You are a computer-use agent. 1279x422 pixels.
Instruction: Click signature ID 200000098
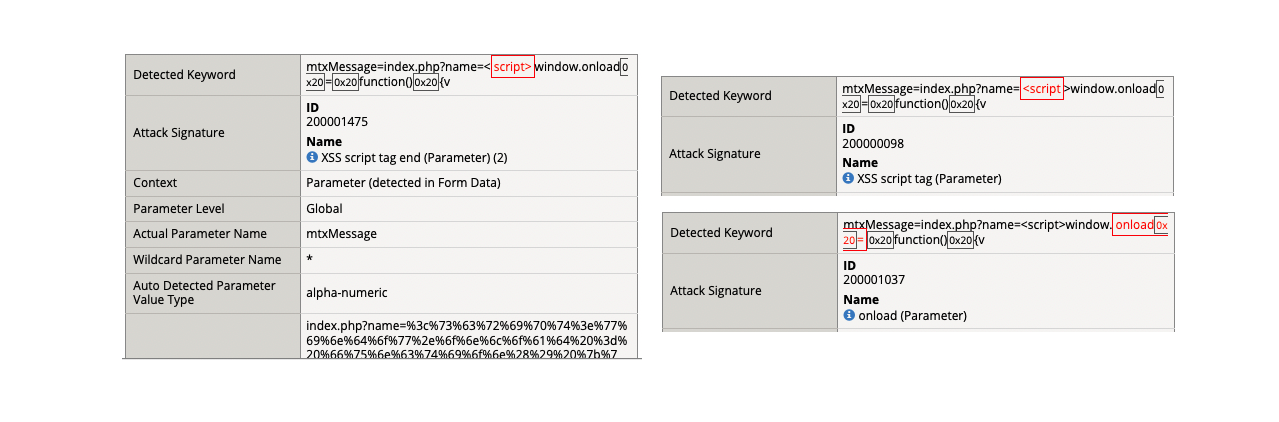click(873, 143)
